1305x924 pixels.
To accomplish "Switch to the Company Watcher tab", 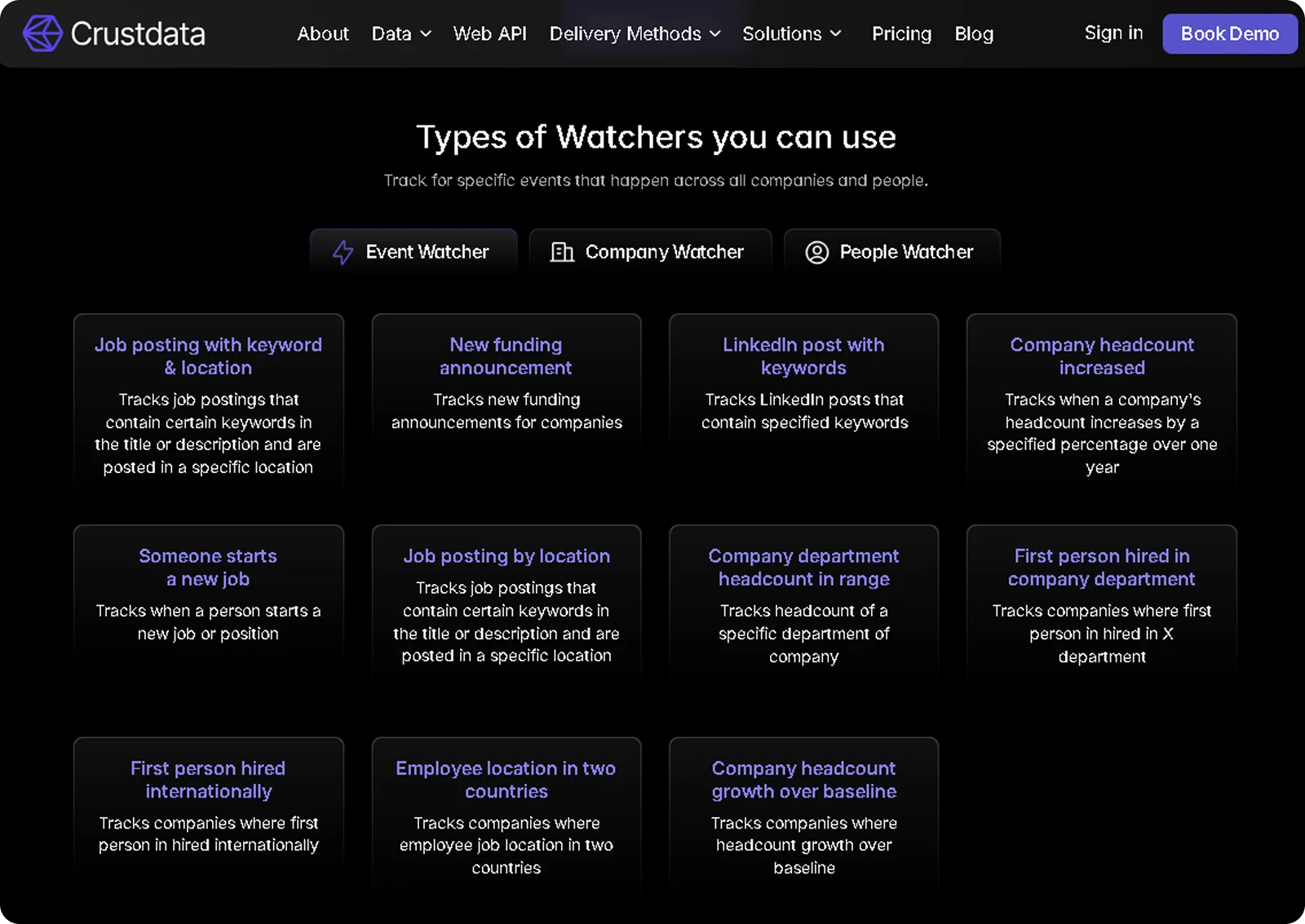I will pyautogui.click(x=650, y=252).
